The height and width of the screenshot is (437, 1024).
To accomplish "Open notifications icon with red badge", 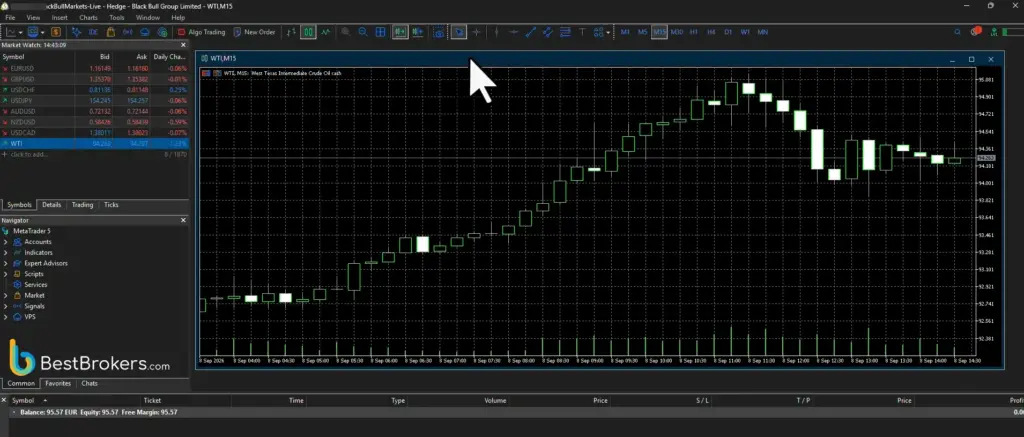I will (976, 31).
